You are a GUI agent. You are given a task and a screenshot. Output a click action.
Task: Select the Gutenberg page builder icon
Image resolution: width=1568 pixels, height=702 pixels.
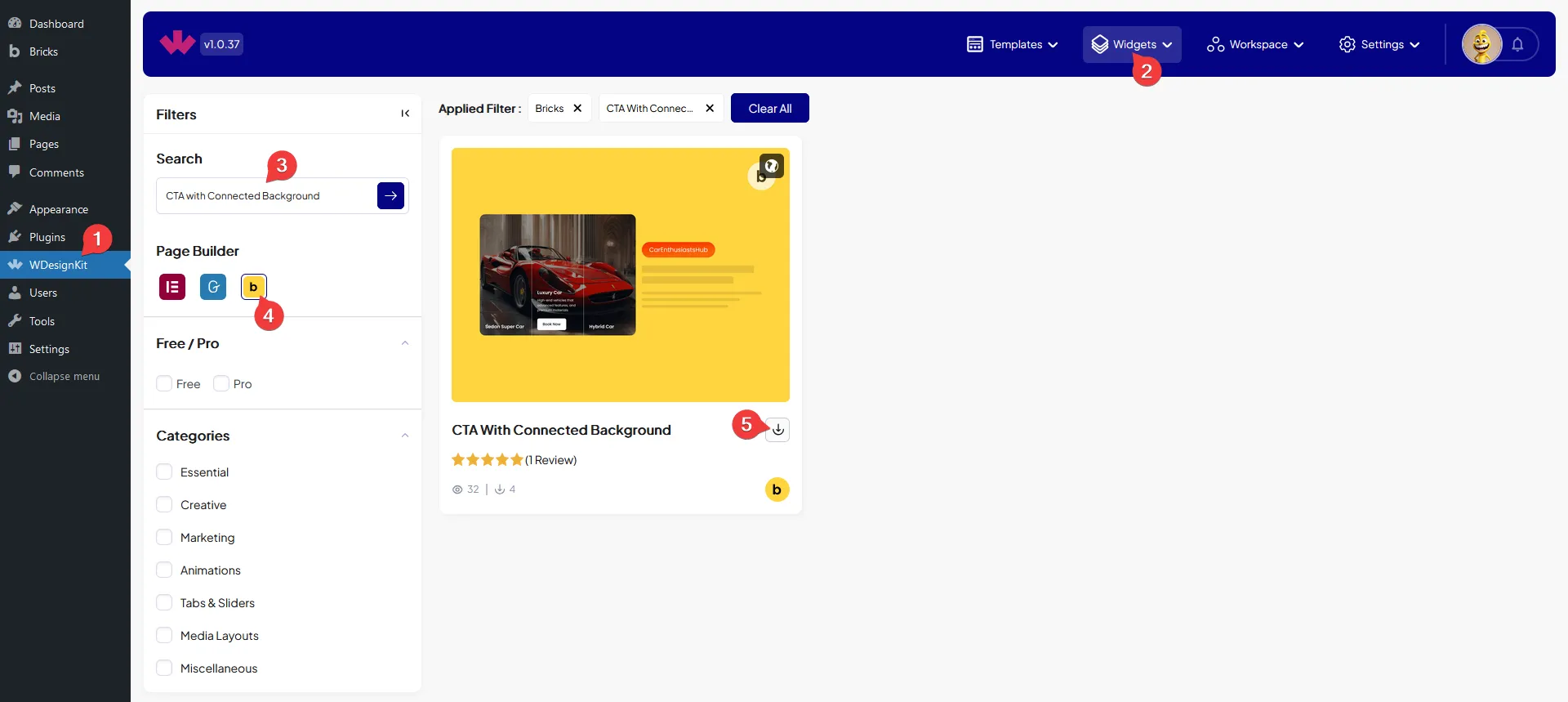213,287
